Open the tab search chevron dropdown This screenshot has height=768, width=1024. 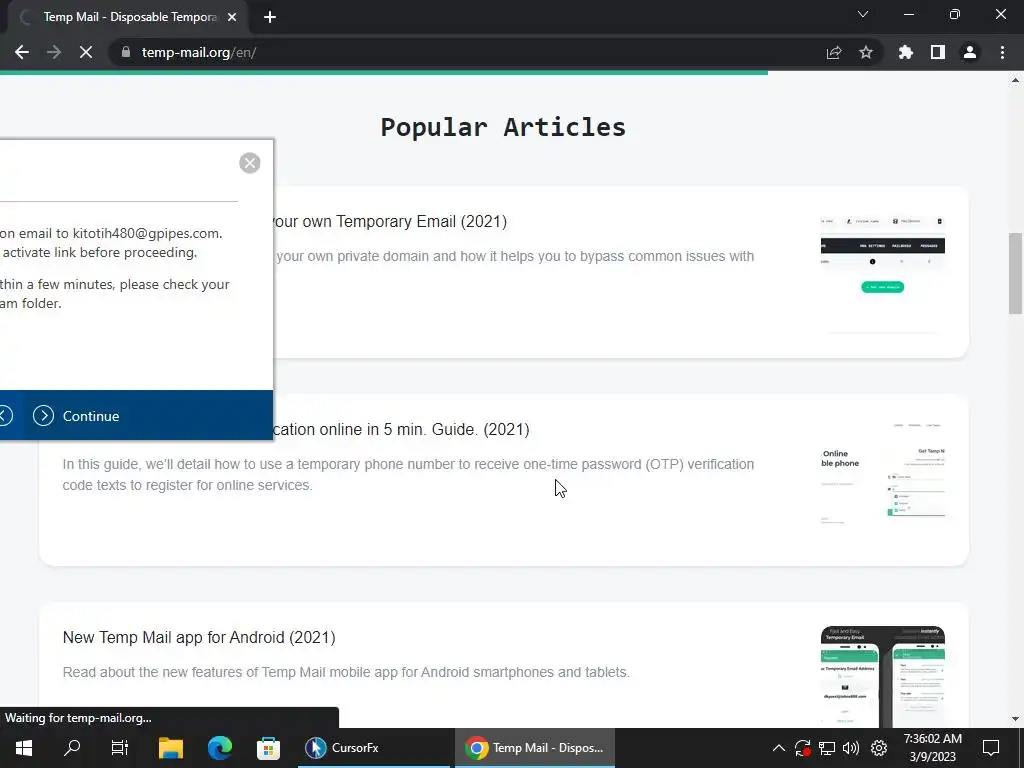click(863, 14)
